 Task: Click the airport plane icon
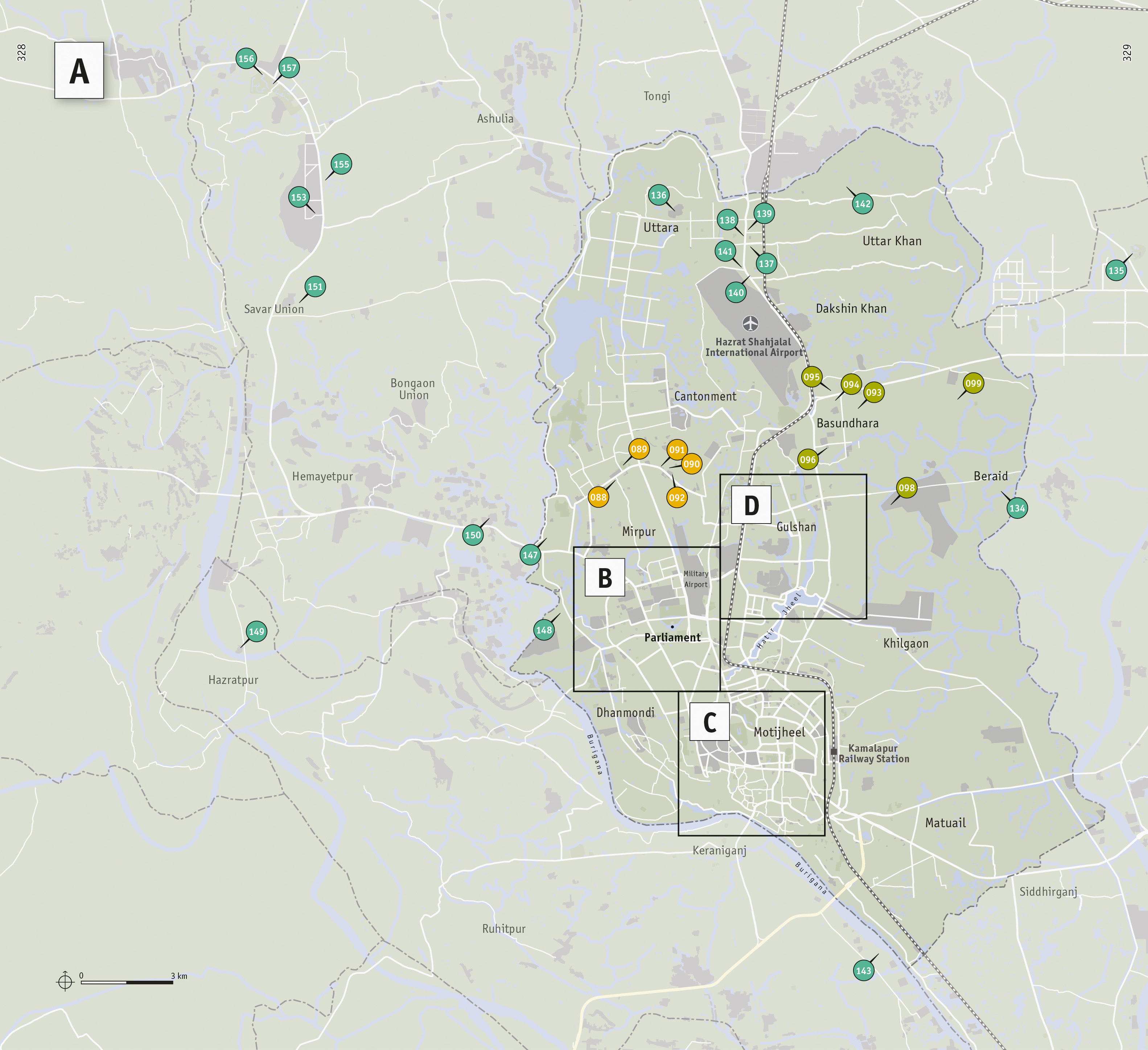tap(750, 324)
